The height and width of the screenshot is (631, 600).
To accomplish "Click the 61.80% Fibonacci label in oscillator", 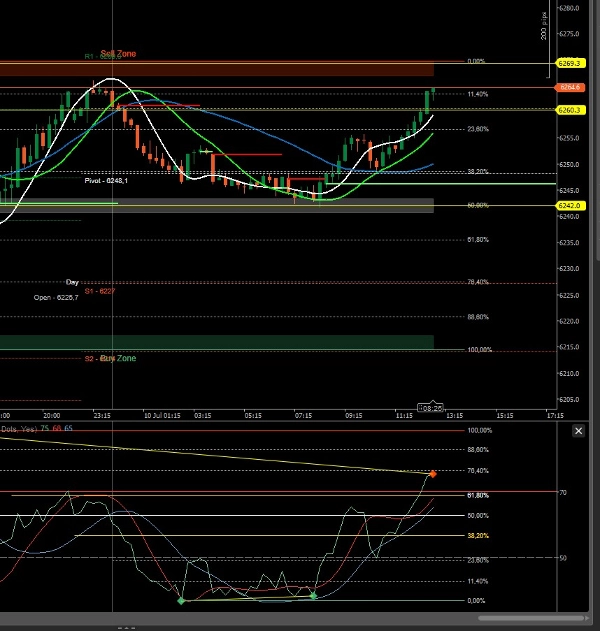I will click(479, 495).
